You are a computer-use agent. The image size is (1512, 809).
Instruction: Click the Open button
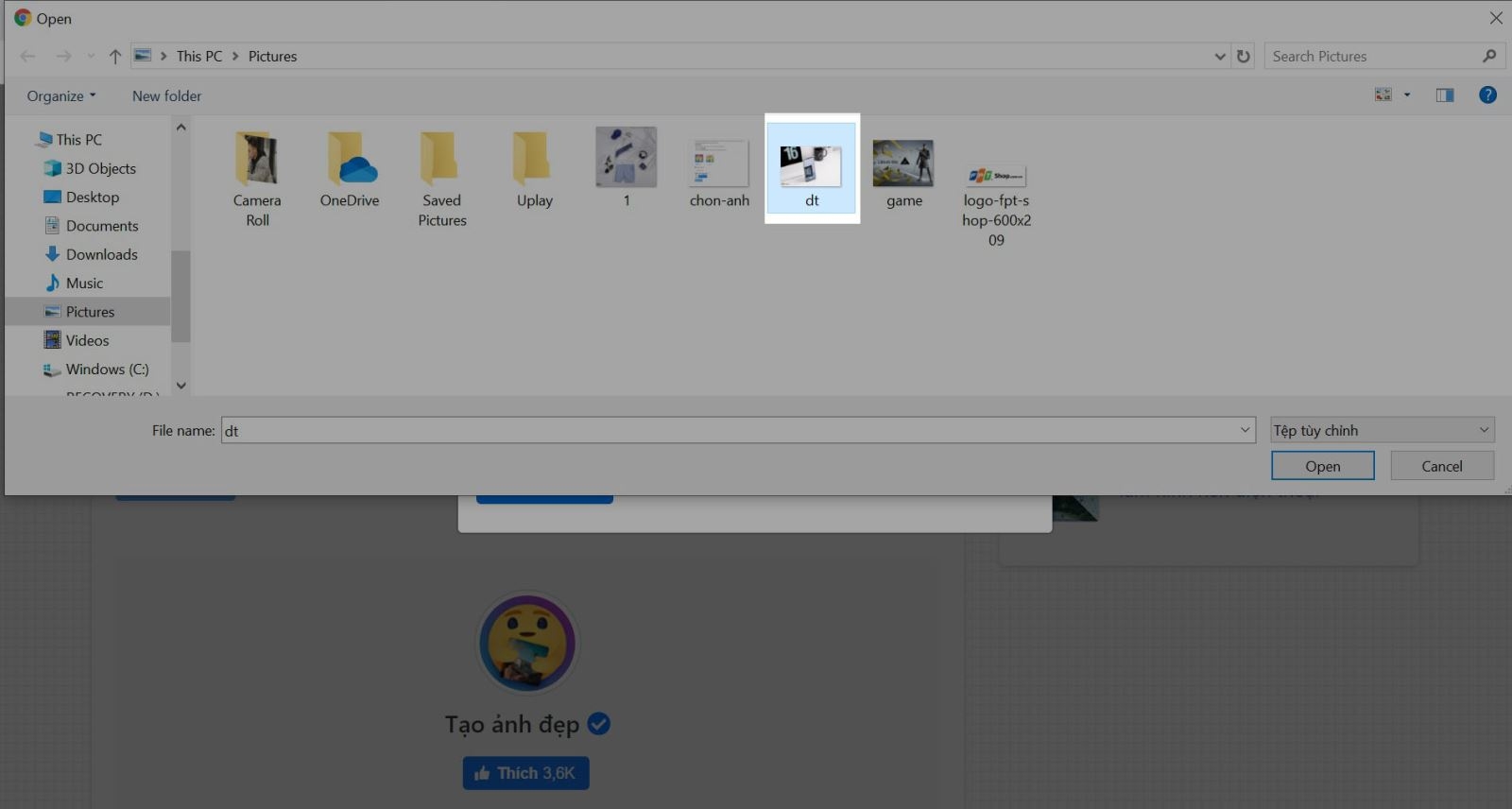tap(1323, 466)
